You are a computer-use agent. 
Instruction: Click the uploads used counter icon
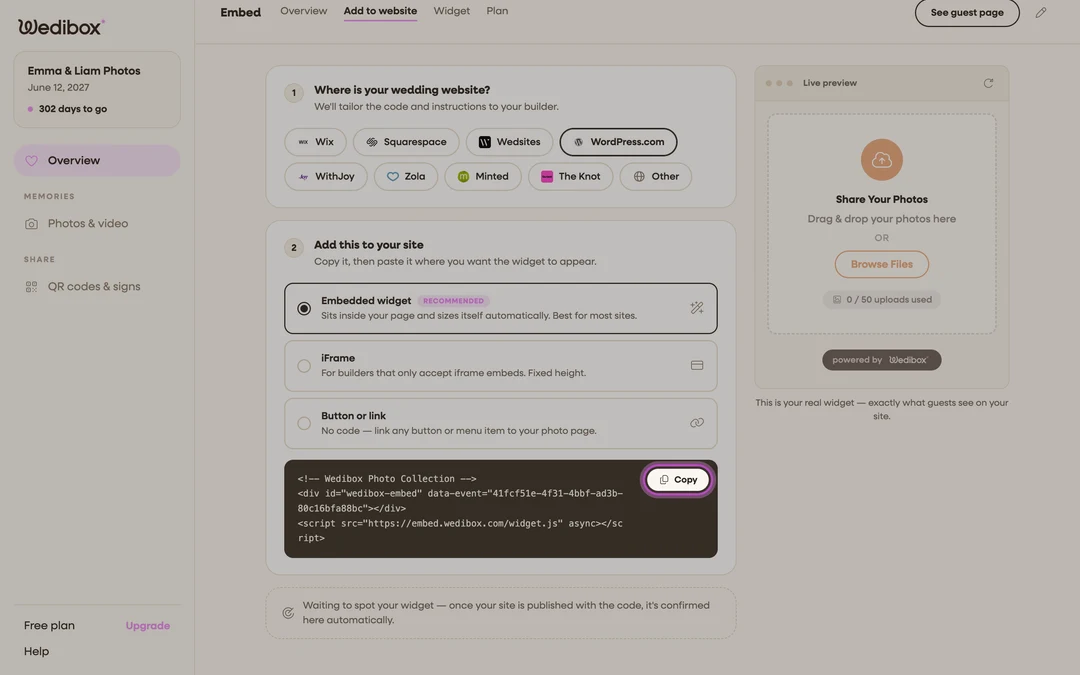837,300
